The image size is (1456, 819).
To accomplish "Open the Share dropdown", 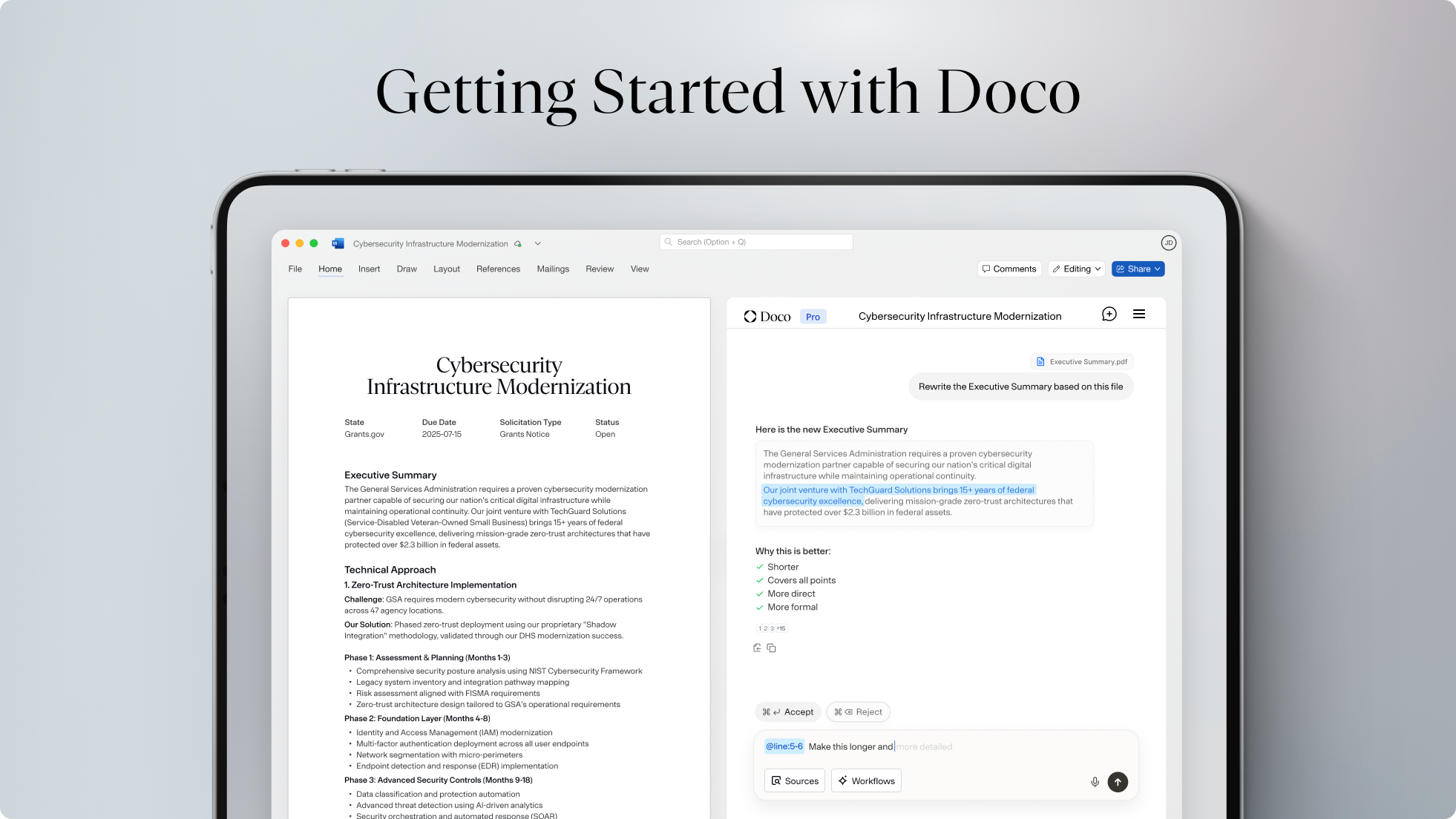I will pos(1138,269).
